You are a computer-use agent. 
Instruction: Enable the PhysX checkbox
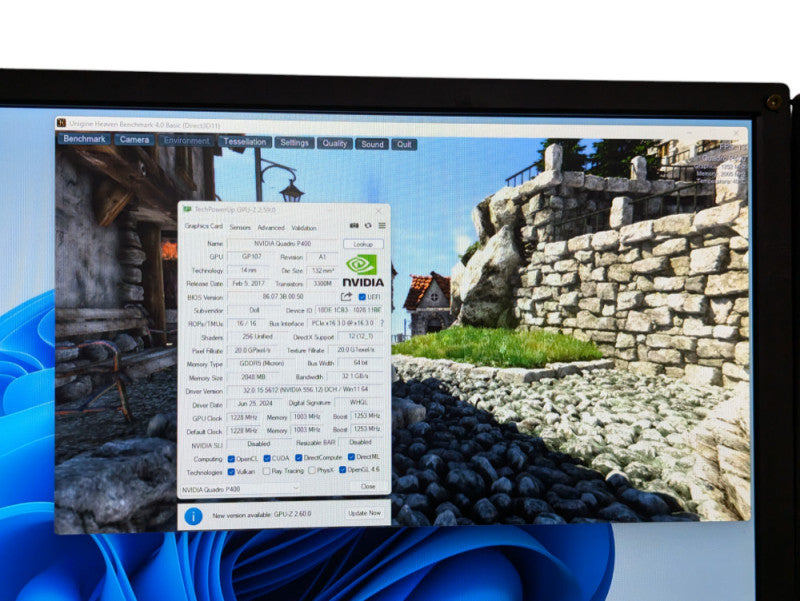pyautogui.click(x=312, y=470)
